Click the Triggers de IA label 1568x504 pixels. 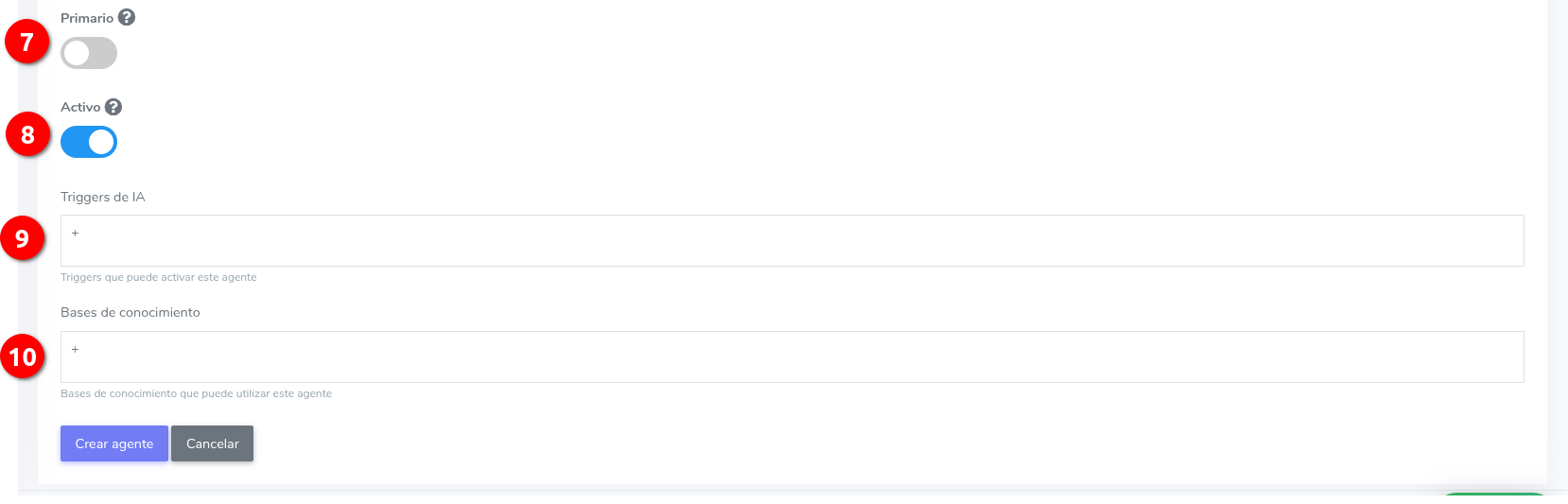tap(103, 197)
